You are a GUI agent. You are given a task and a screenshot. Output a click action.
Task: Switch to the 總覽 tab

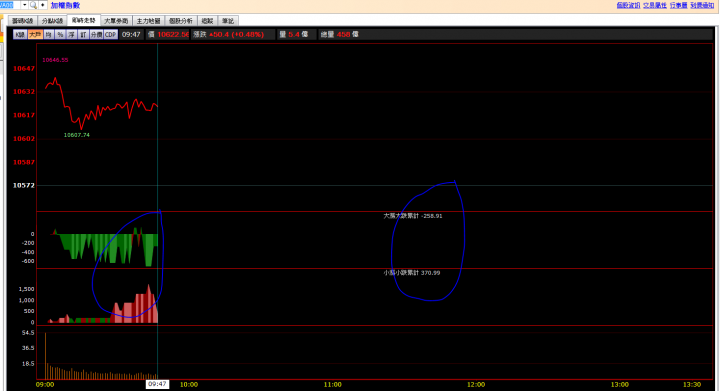pyautogui.click(x=208, y=21)
